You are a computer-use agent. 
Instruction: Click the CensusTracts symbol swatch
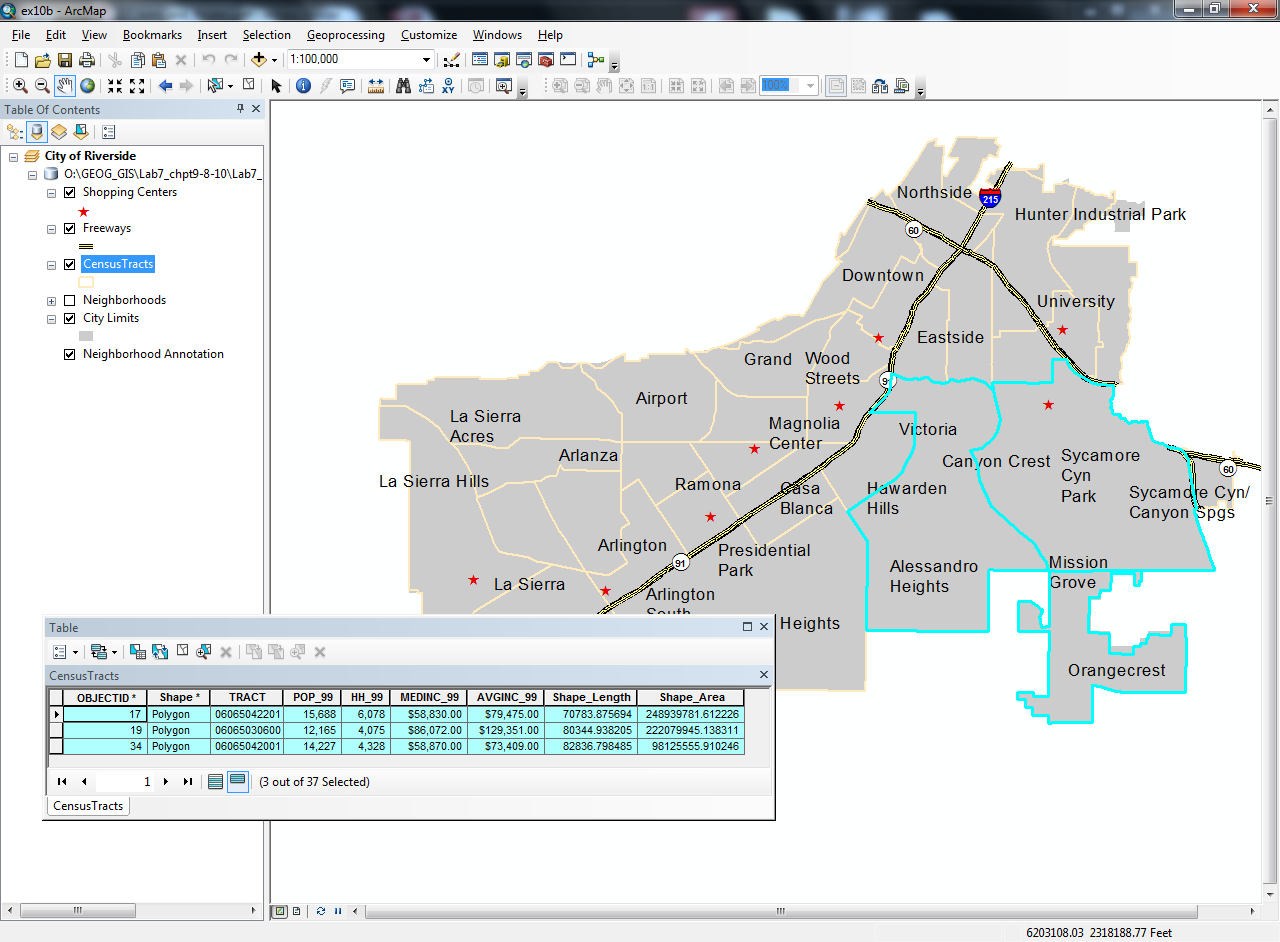point(86,282)
